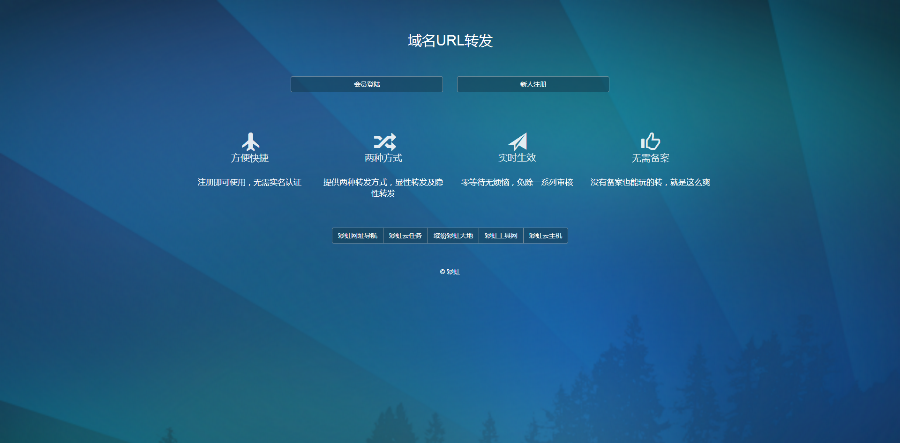Click the © copyright text in the footer
900x443 pixels.
[450, 272]
